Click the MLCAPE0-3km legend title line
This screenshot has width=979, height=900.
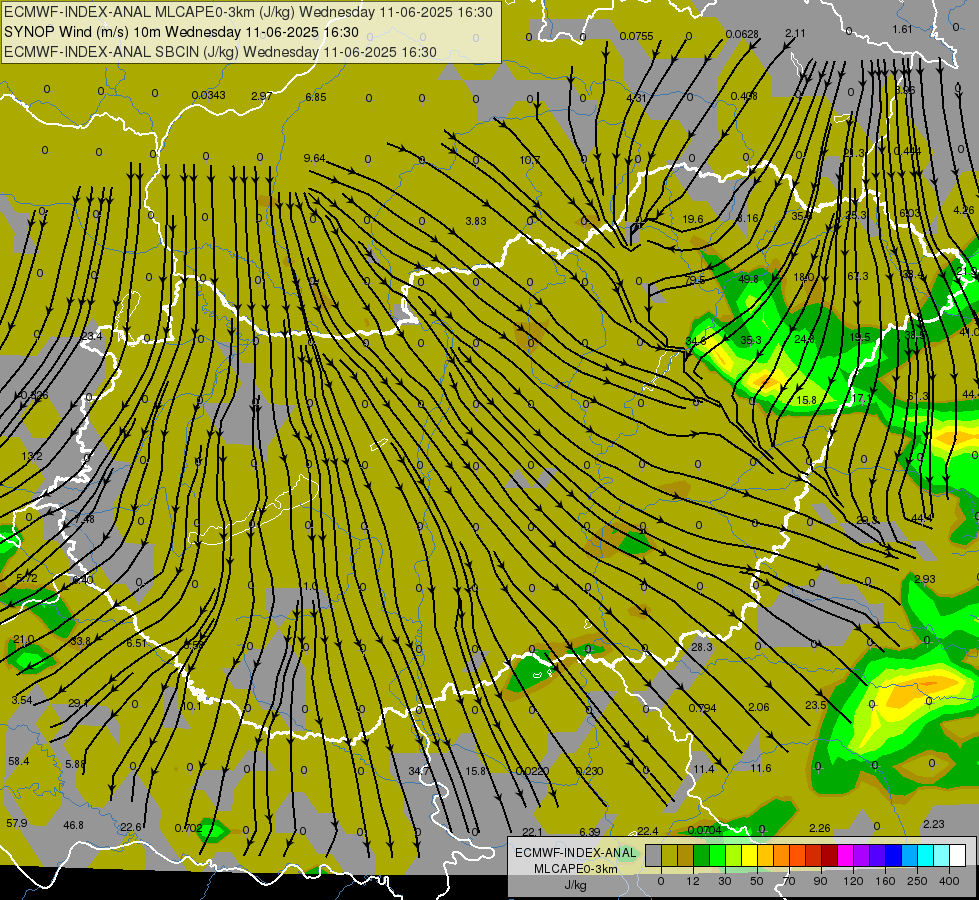point(576,869)
